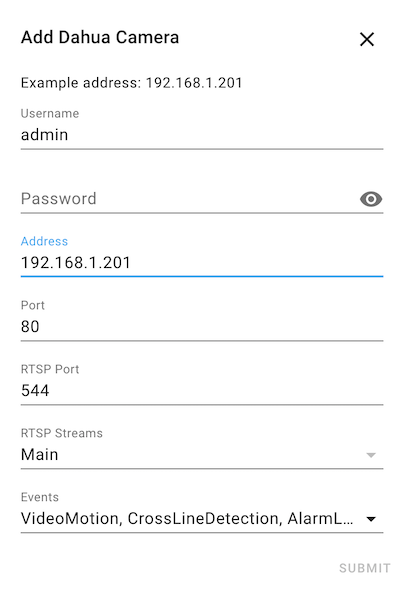
Task: Click the Username field containing admin
Action: (202, 128)
